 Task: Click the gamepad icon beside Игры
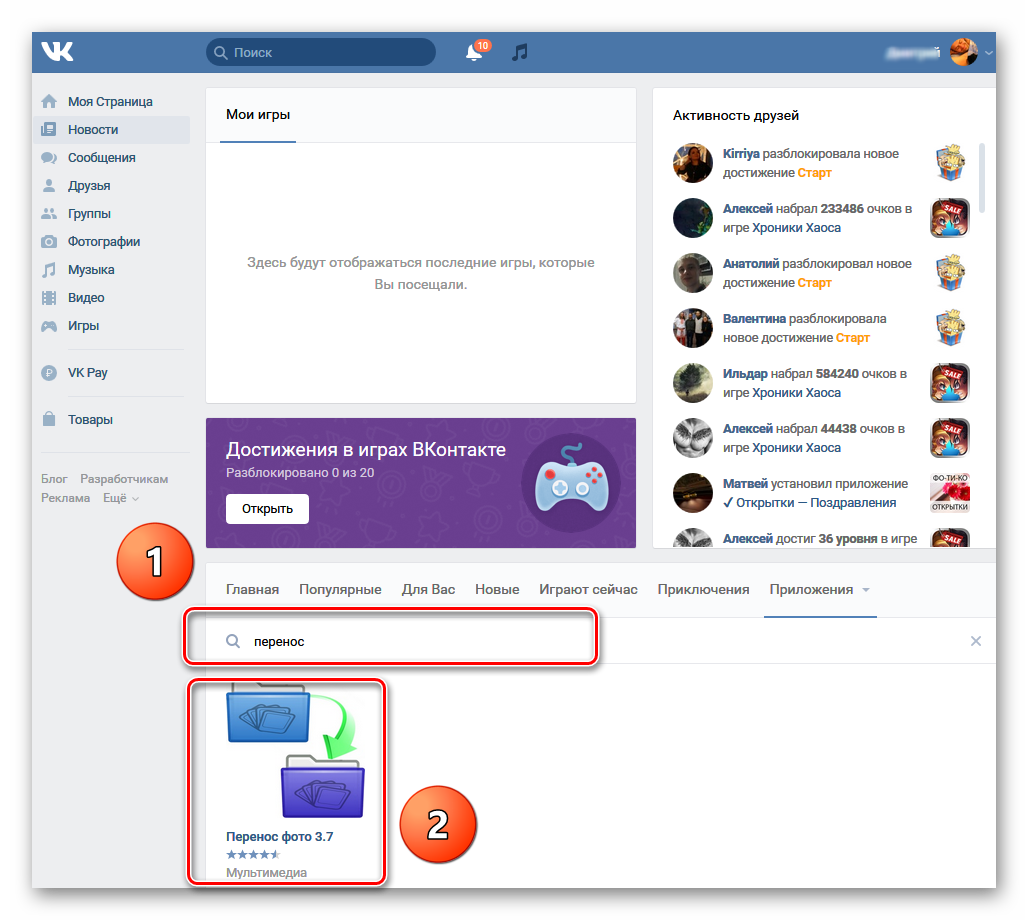tap(49, 326)
